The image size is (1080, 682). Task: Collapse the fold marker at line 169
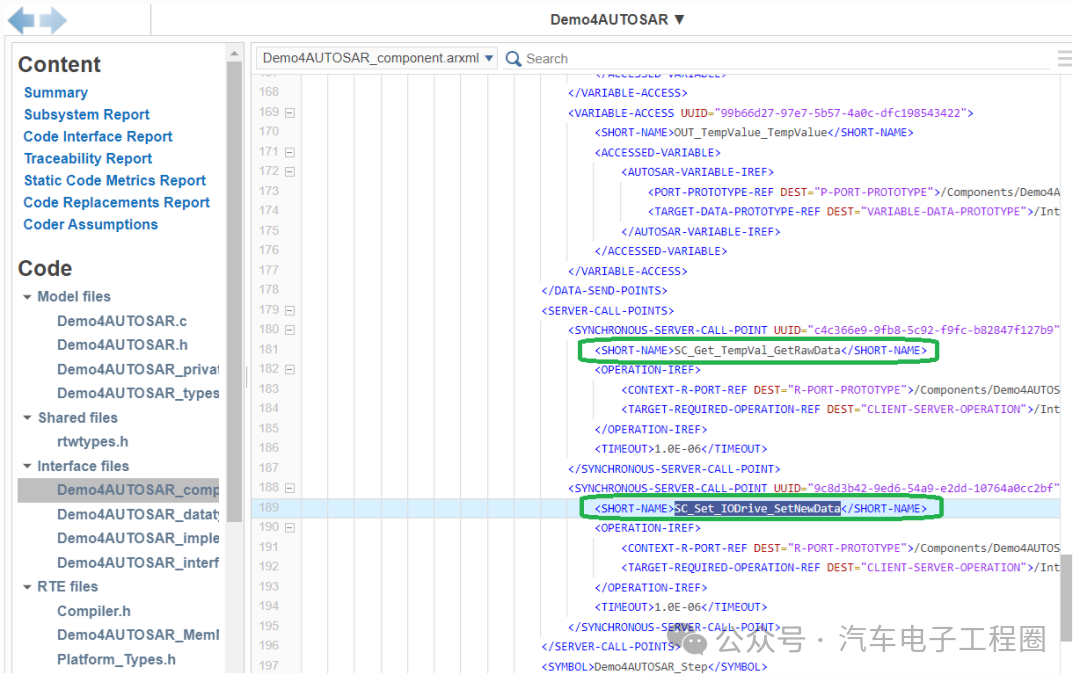(290, 112)
